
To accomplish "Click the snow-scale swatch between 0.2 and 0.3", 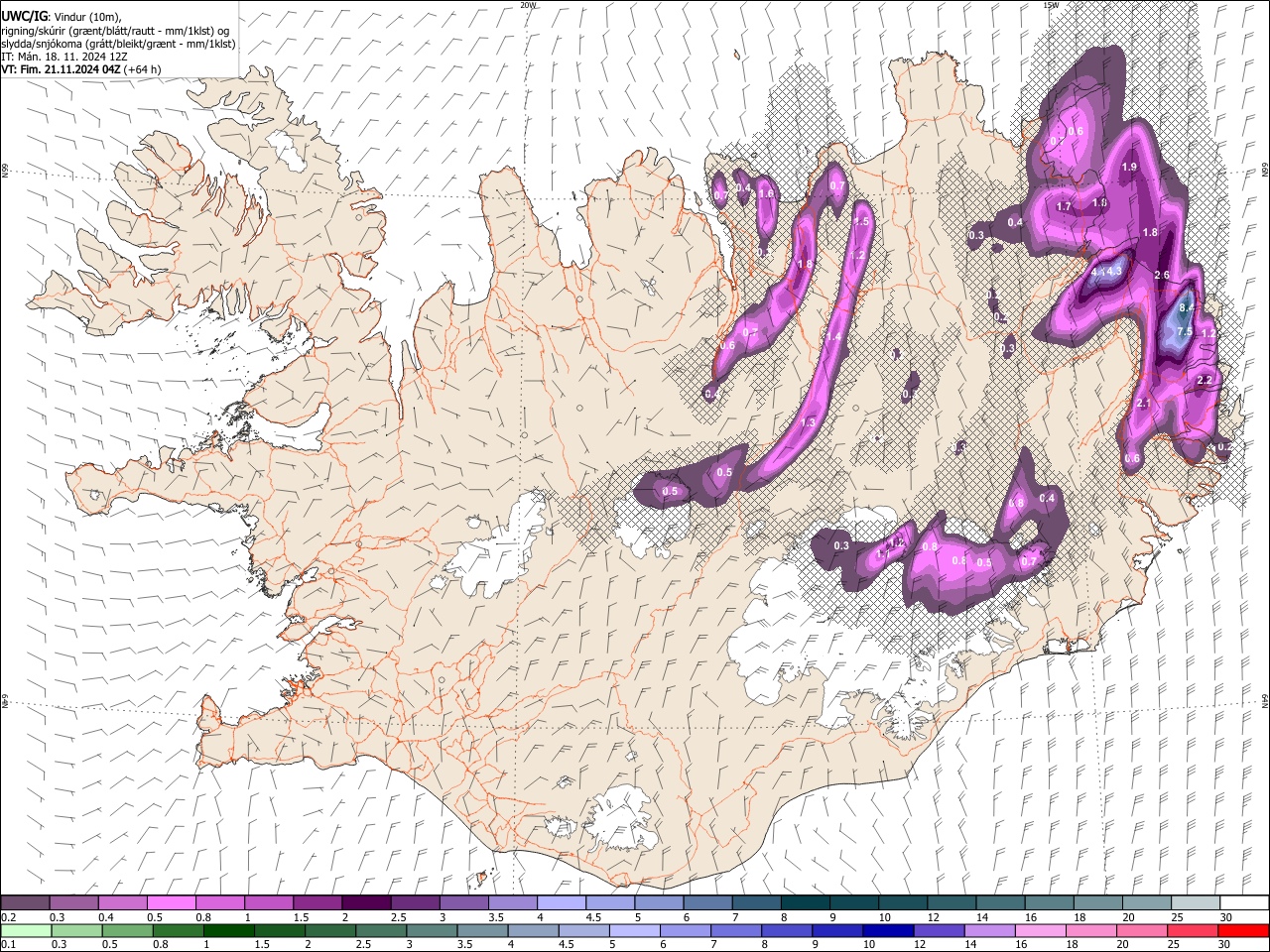I will [x=25, y=902].
